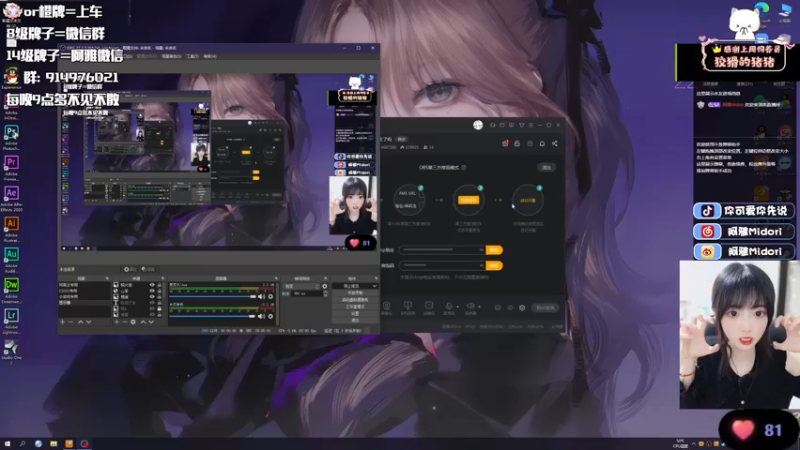Copy the stream key with orange button

point(494,265)
